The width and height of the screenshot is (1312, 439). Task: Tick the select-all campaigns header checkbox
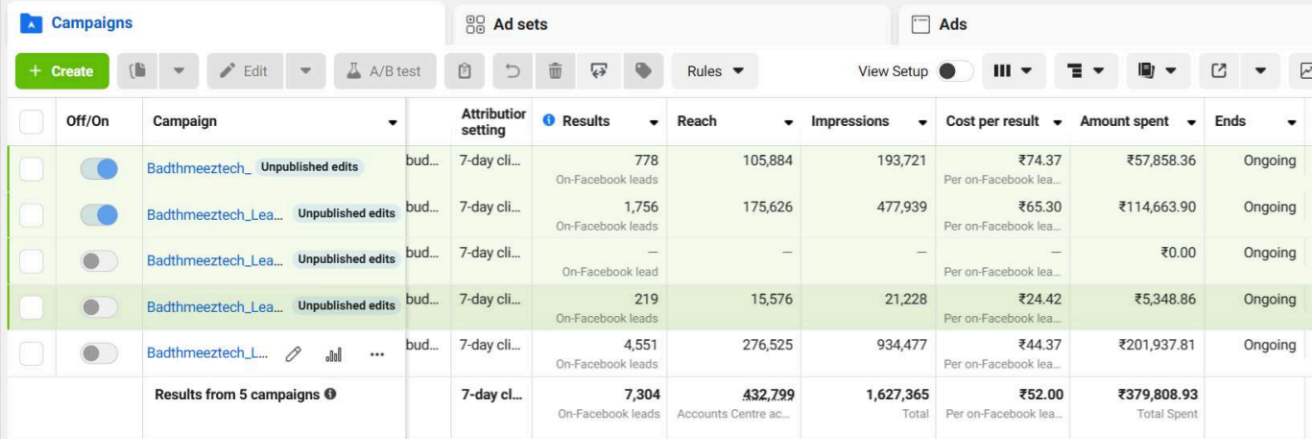(x=32, y=122)
